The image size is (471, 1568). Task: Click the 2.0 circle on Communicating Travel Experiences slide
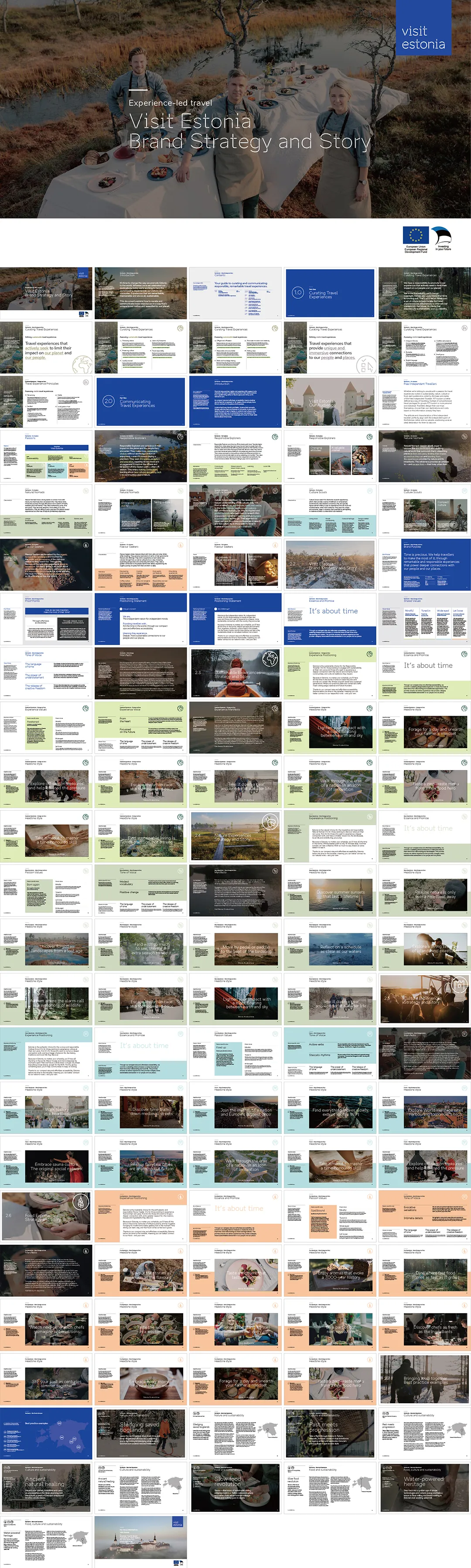(x=108, y=400)
